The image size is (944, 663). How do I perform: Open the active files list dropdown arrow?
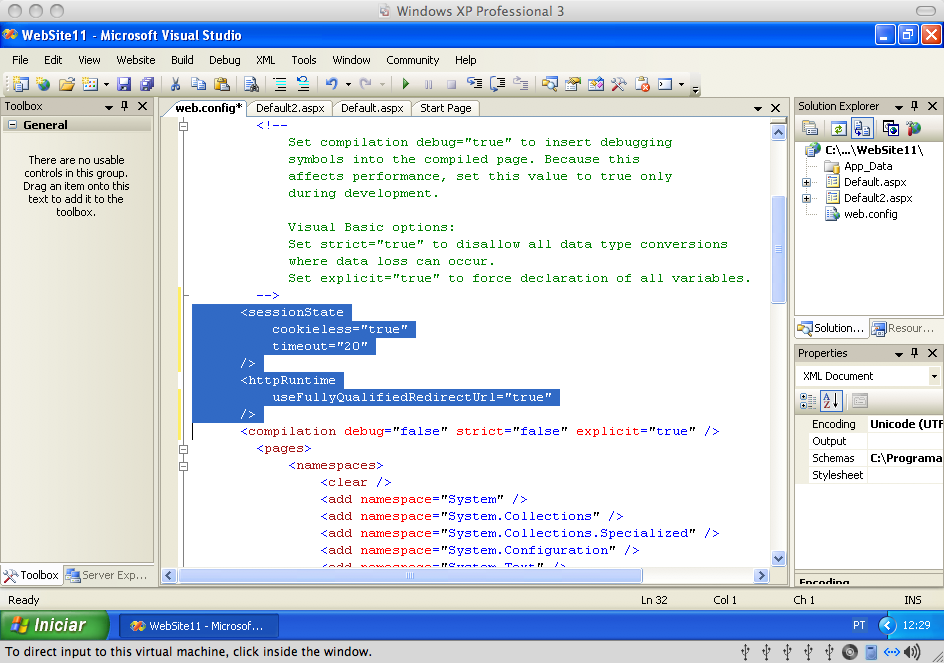pos(758,108)
